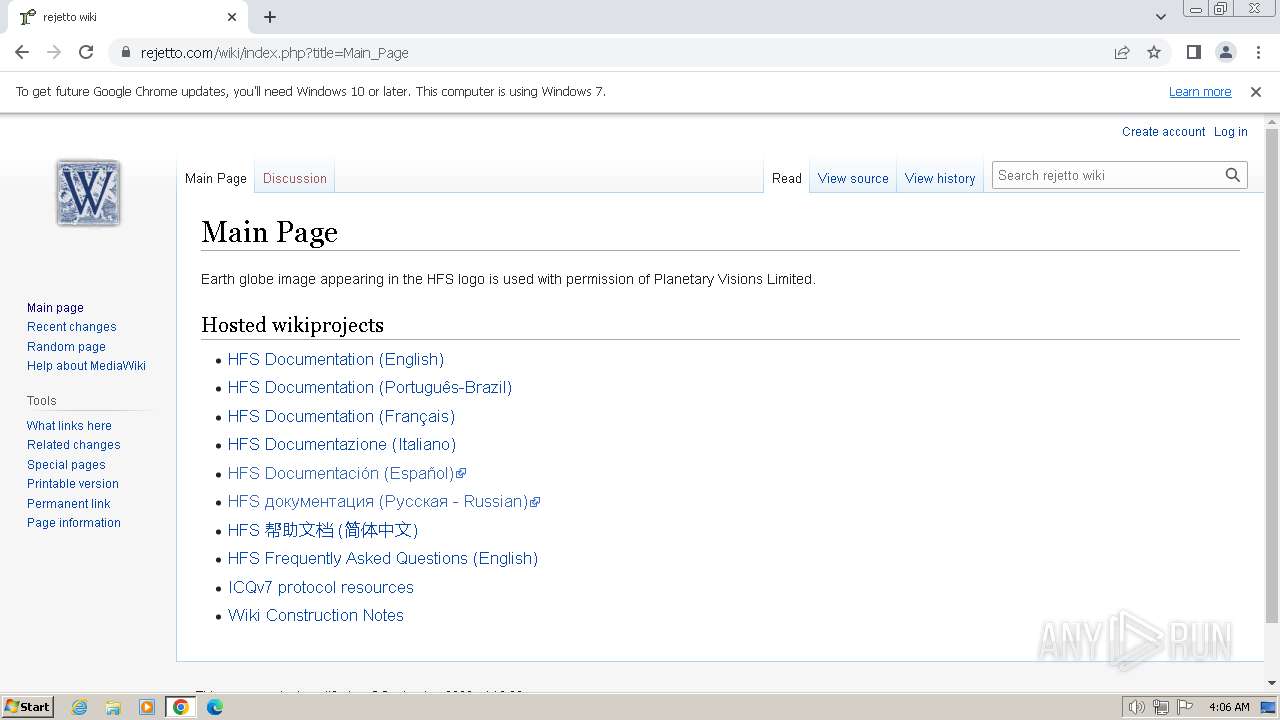
Task: Click the Permanent link tool
Action: (68, 504)
